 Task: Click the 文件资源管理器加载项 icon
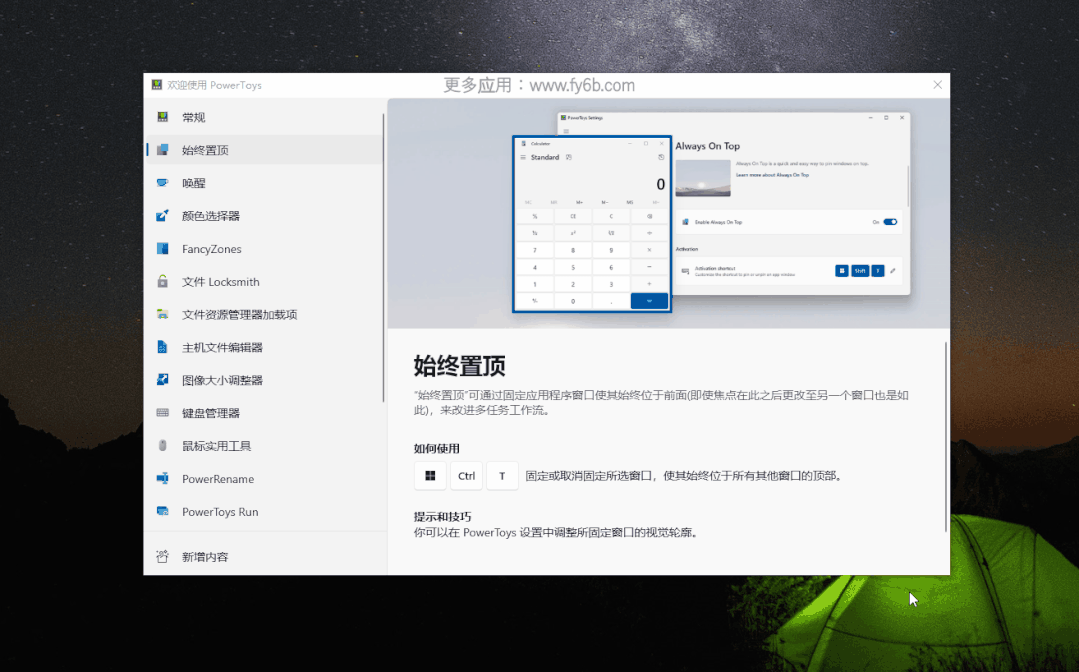coord(162,314)
